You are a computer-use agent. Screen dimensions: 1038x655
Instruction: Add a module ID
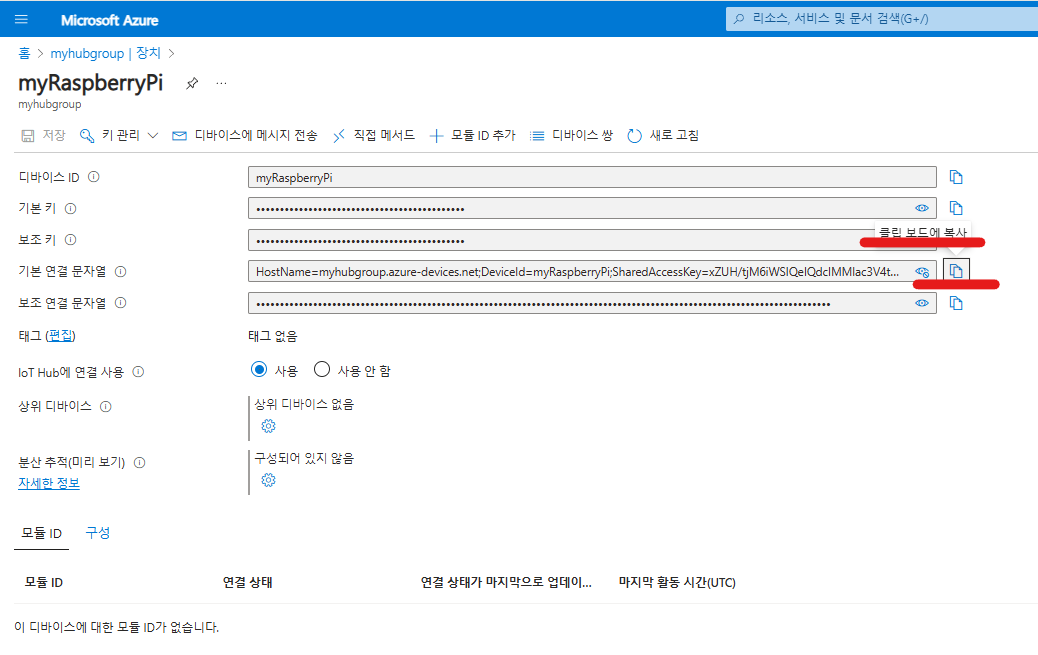tap(472, 136)
